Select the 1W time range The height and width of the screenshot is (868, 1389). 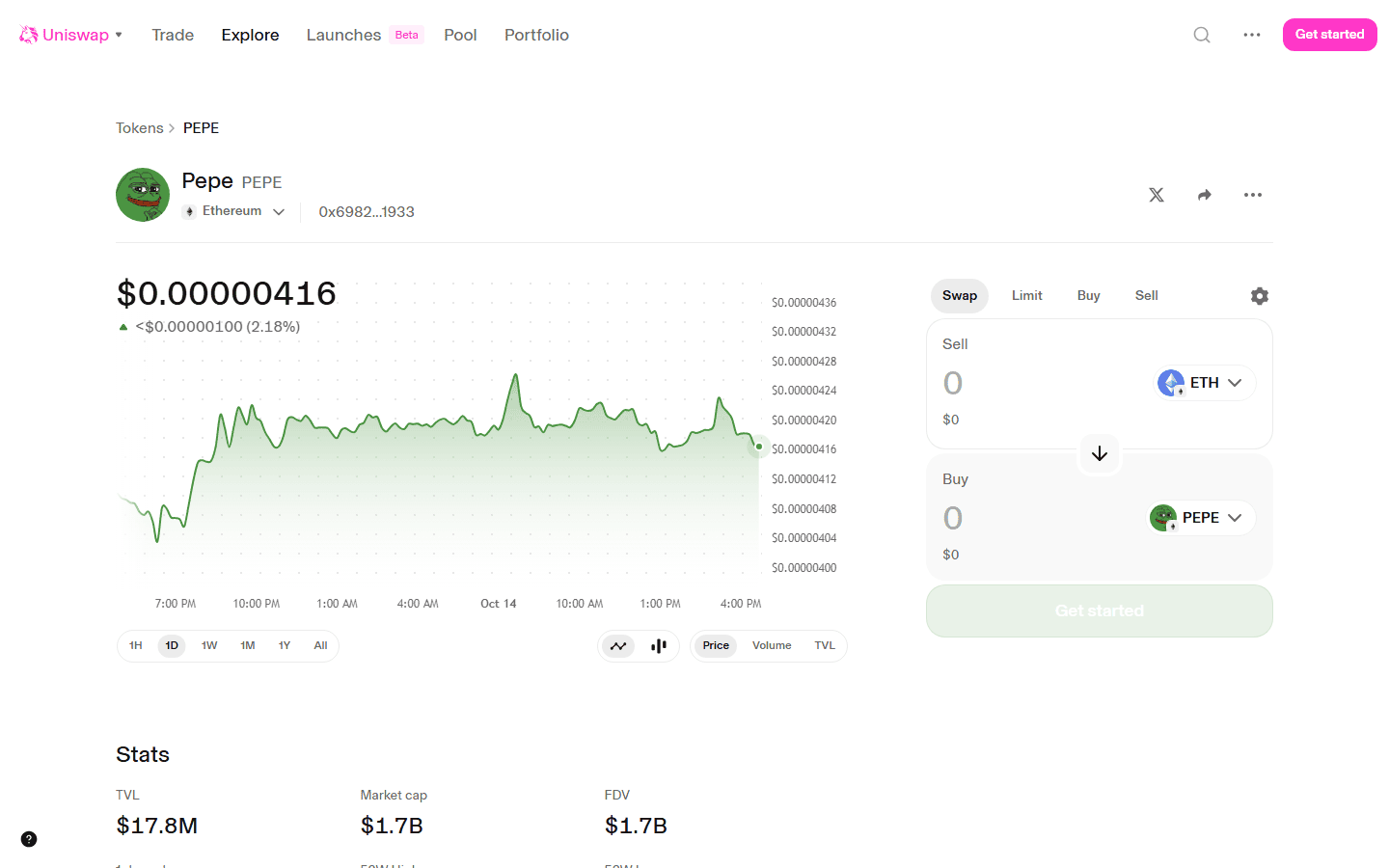(209, 646)
